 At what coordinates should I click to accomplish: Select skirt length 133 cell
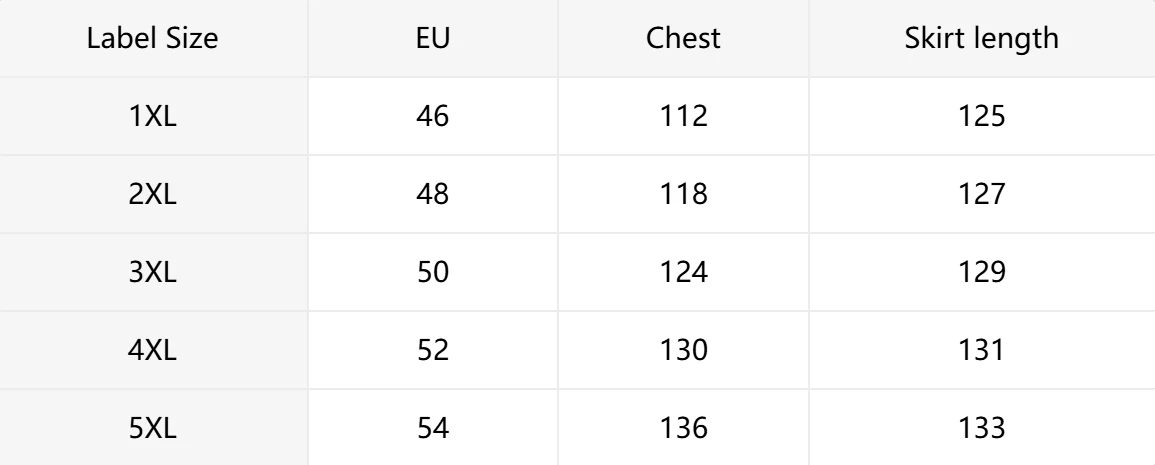(981, 428)
